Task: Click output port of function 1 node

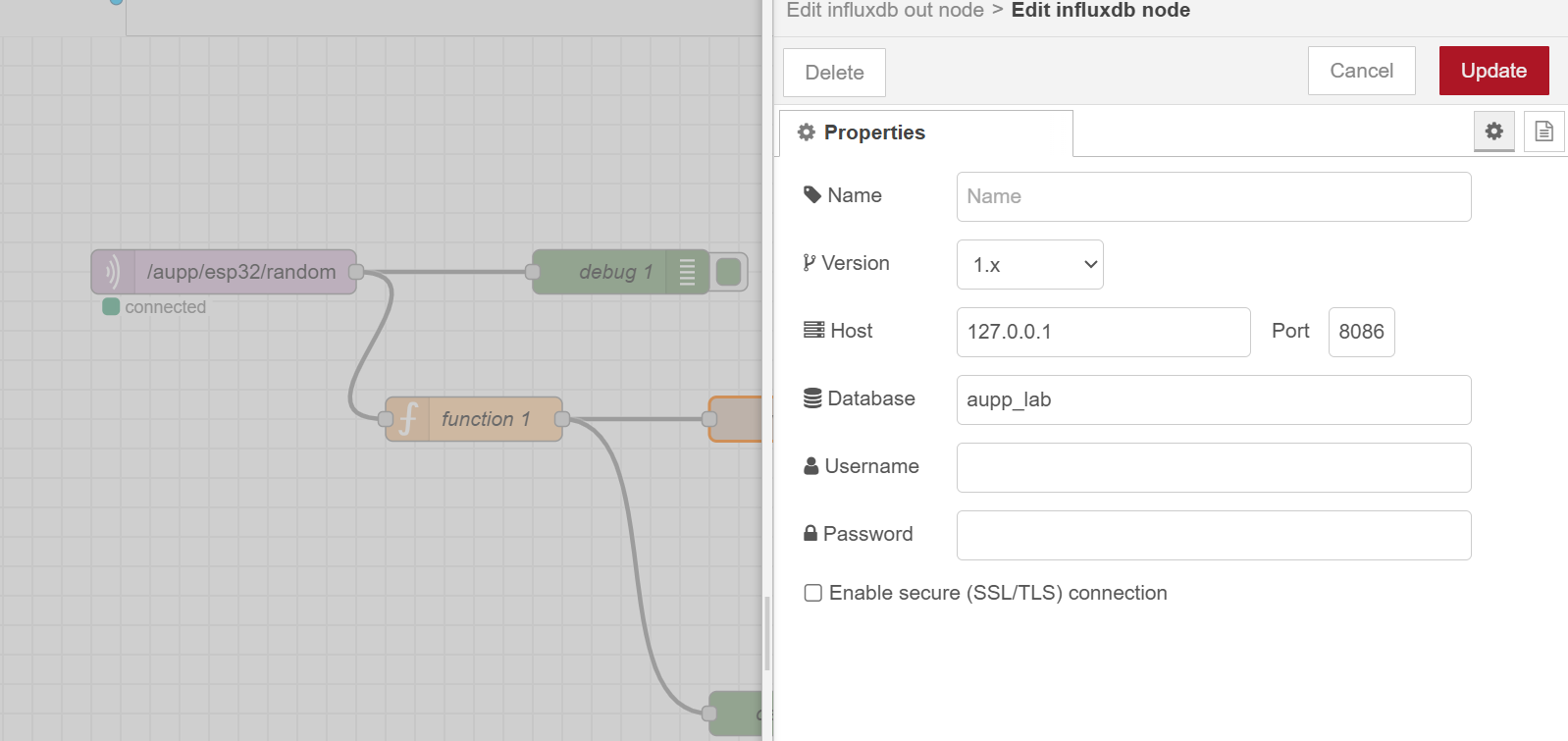Action: pos(562,419)
